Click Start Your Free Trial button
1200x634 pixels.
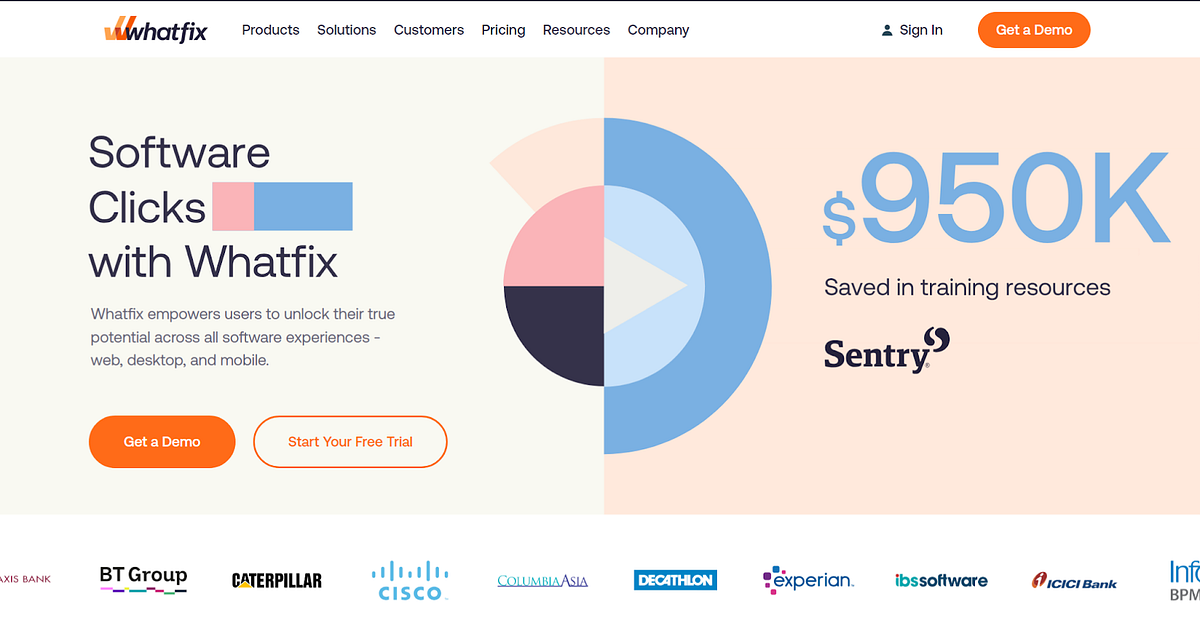point(350,441)
